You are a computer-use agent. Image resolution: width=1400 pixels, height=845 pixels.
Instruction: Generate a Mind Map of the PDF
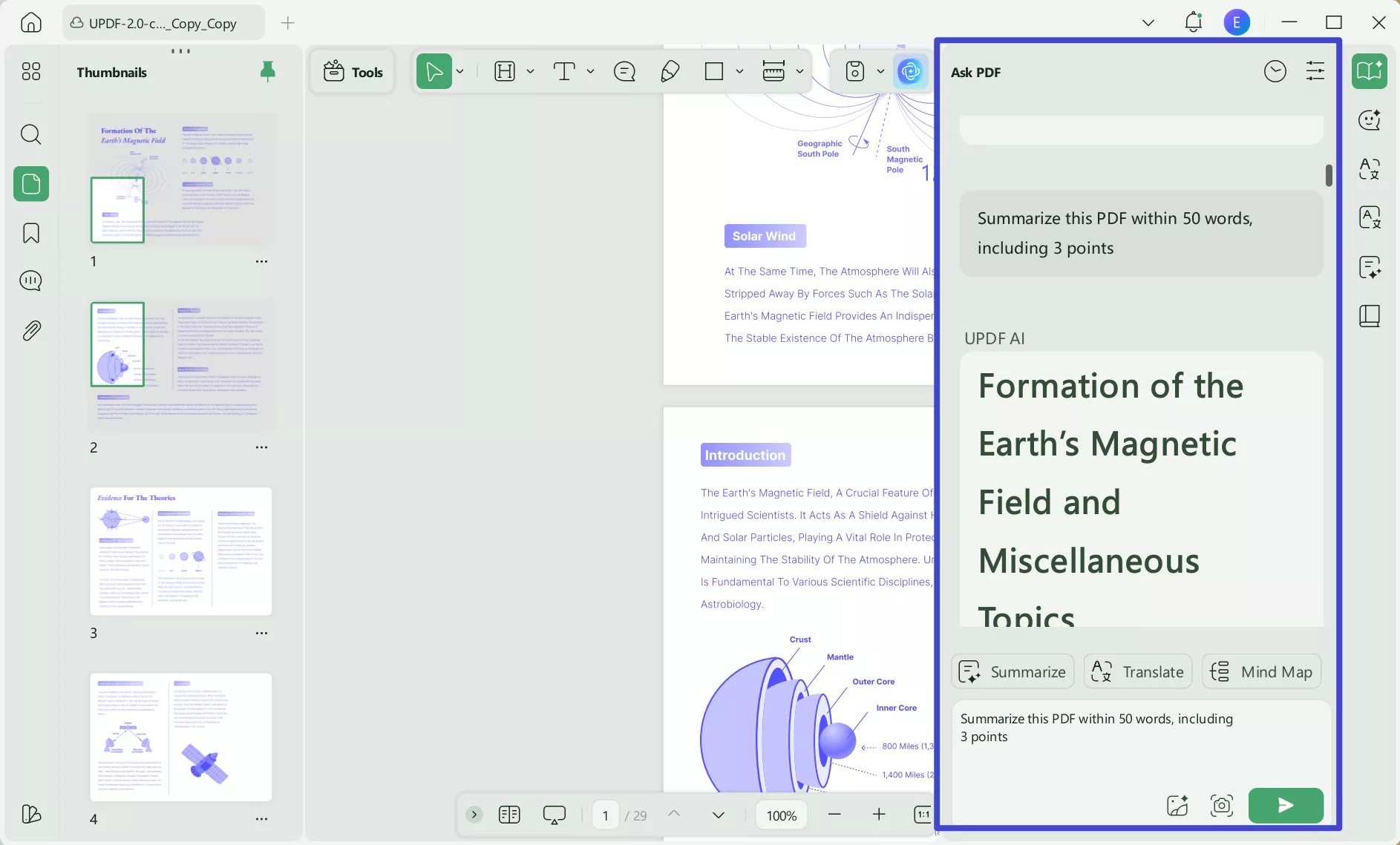pos(1260,671)
